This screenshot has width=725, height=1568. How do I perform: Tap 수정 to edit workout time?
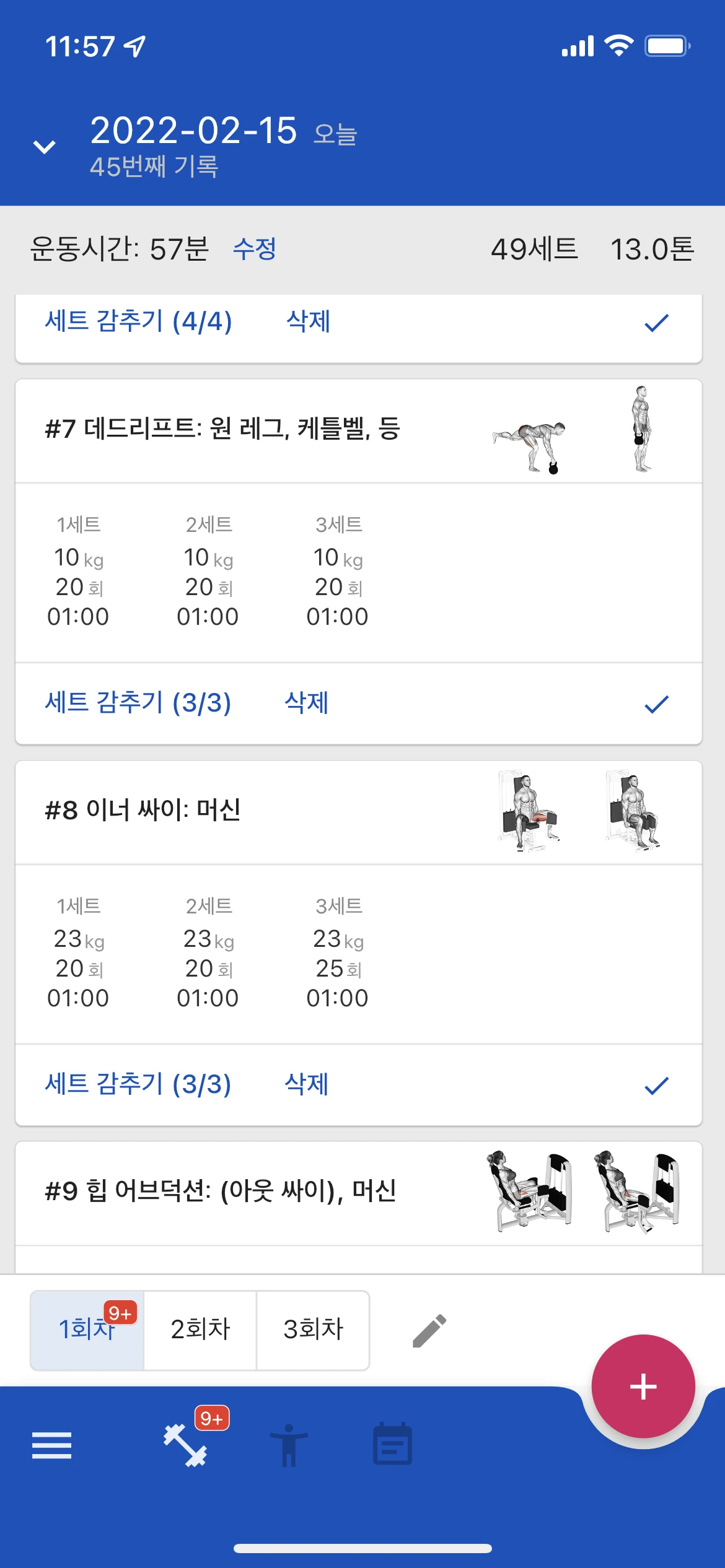(255, 249)
